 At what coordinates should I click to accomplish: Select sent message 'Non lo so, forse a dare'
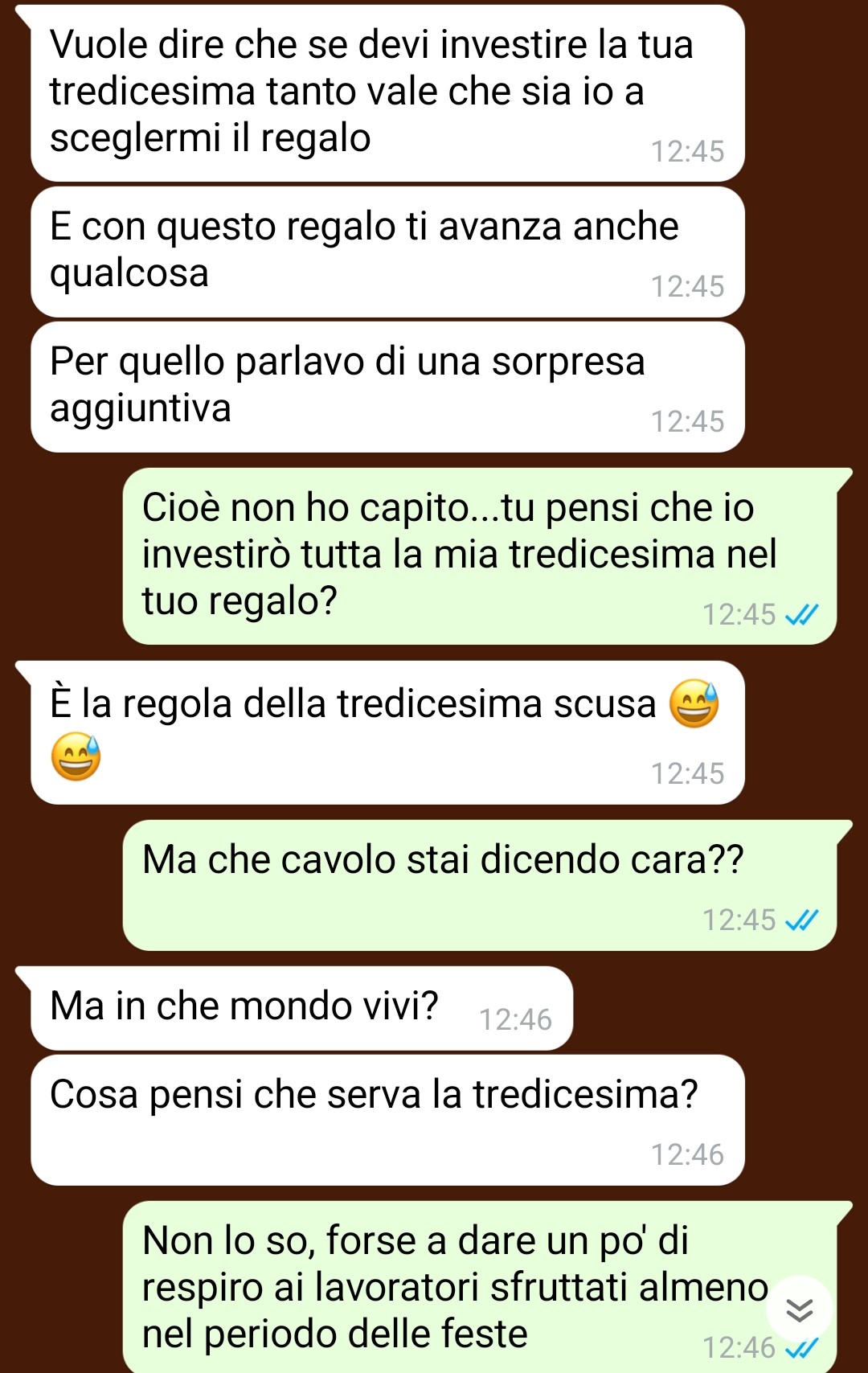point(480,1287)
